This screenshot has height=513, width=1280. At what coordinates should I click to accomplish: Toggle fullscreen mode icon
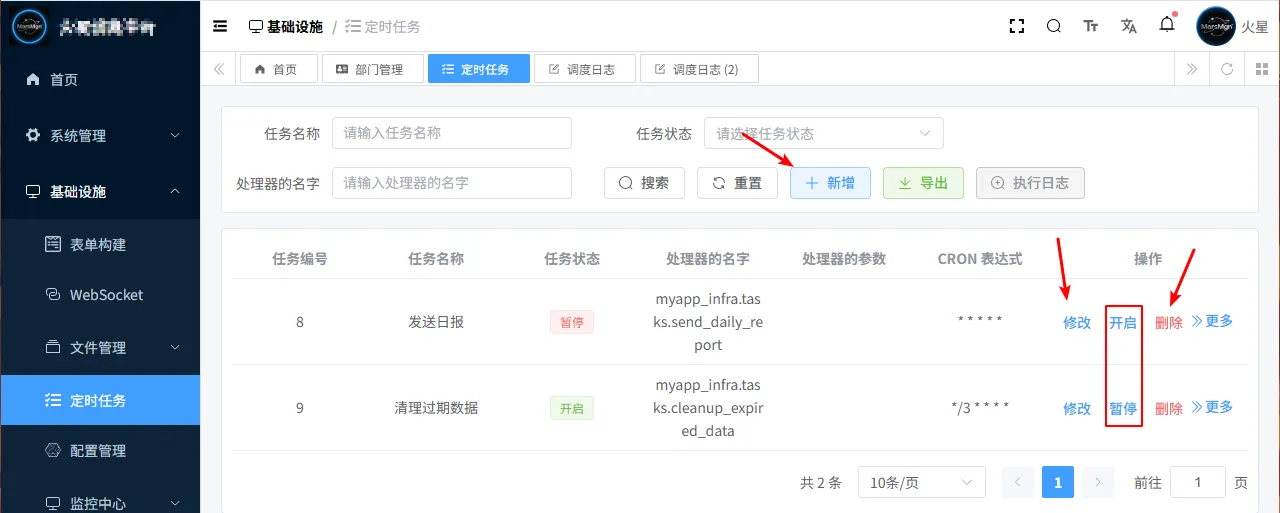(1017, 27)
